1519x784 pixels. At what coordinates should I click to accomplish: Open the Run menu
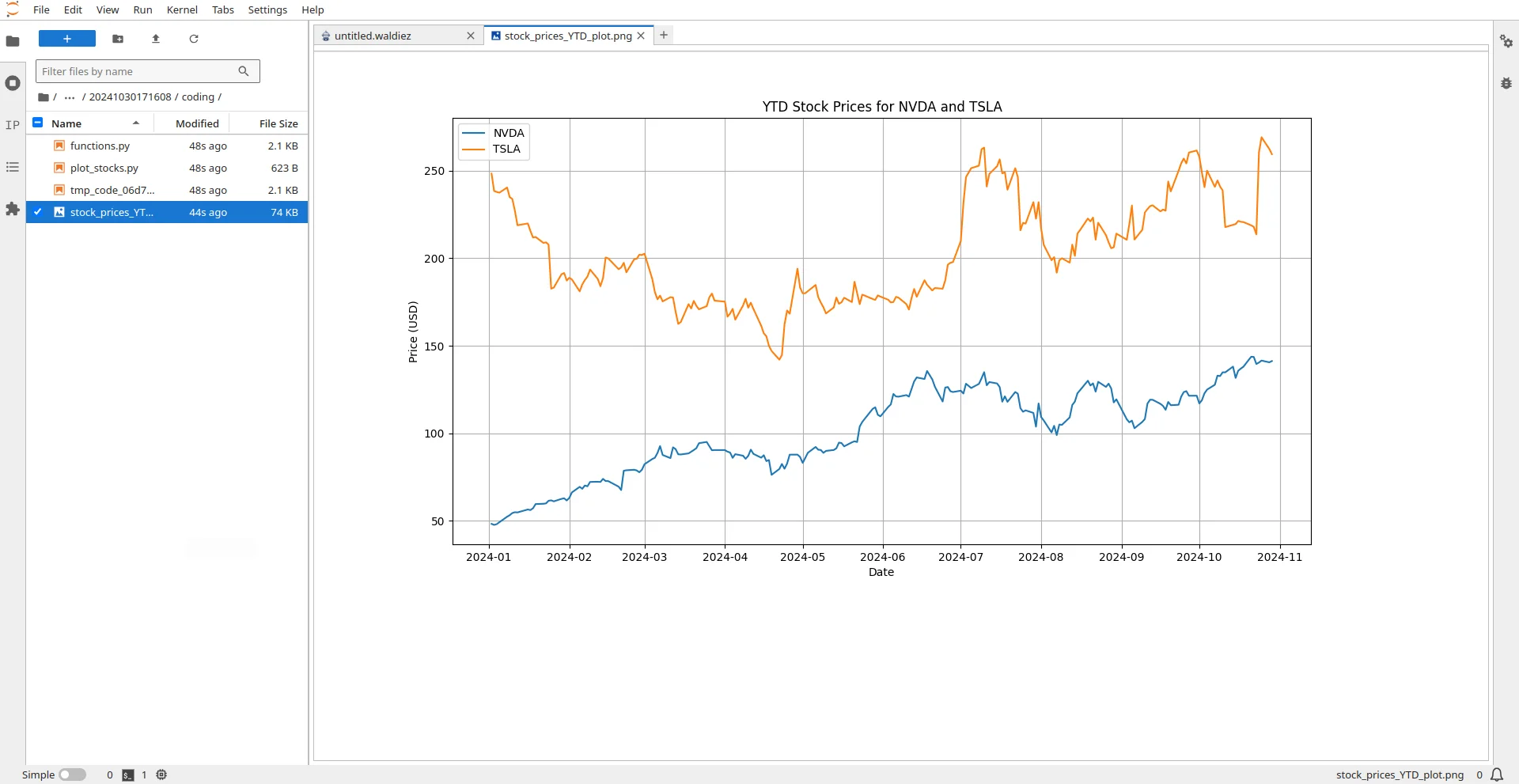point(142,9)
